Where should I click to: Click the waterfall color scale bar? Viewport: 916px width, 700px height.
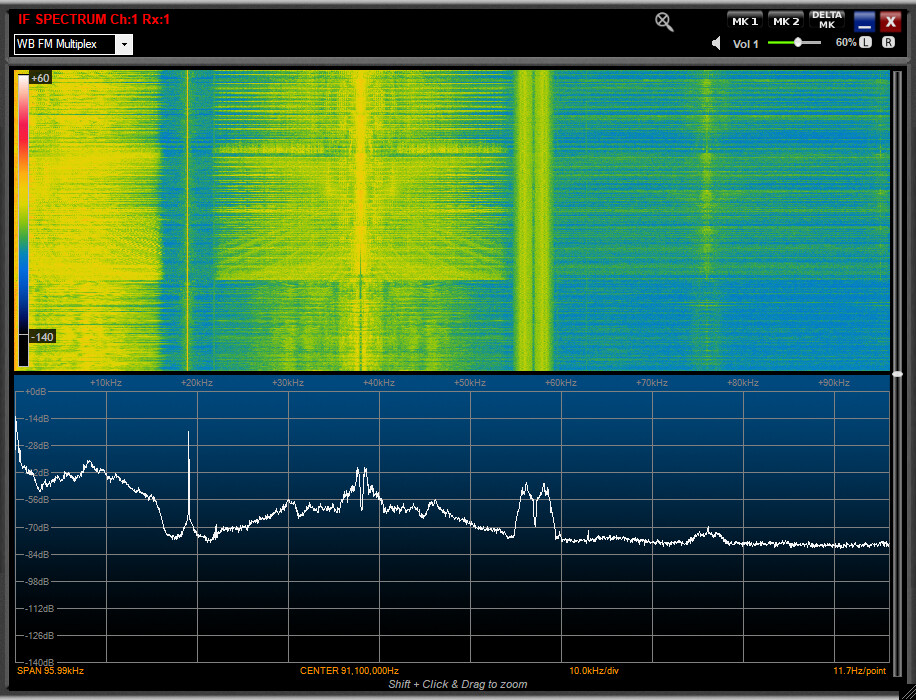[x=23, y=220]
